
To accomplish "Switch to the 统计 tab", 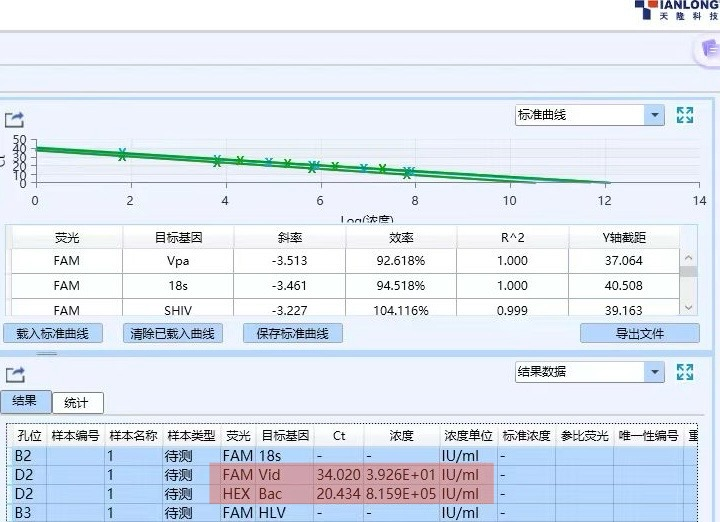I will click(x=76, y=403).
